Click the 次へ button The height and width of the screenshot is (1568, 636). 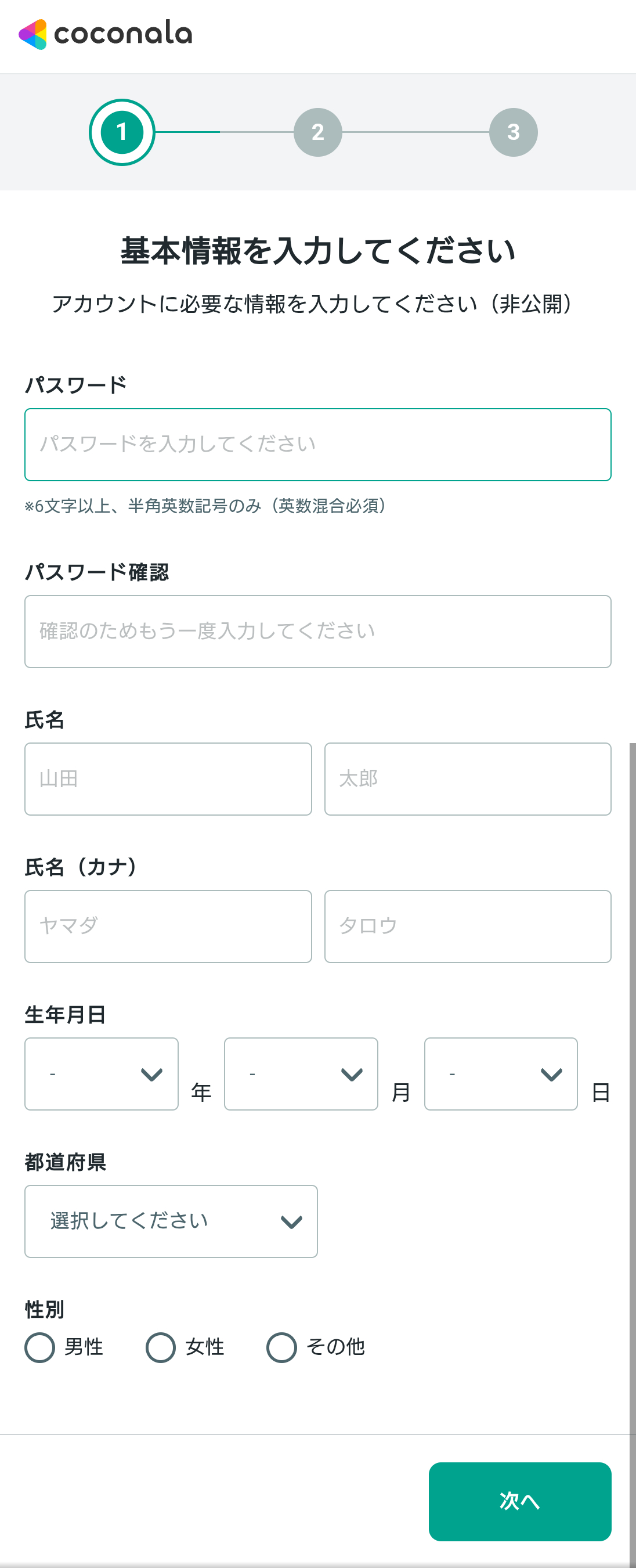click(520, 1501)
